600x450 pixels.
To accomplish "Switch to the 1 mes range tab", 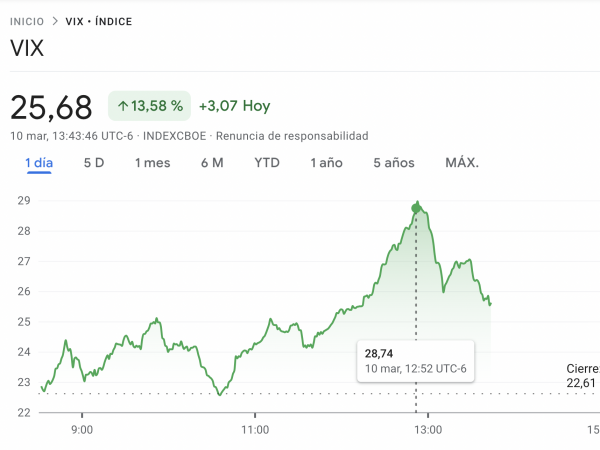I will click(x=153, y=163).
